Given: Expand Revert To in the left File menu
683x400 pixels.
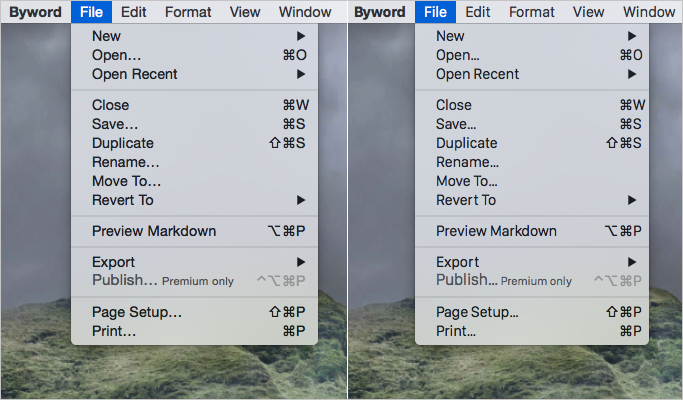Looking at the screenshot, I should click(194, 200).
